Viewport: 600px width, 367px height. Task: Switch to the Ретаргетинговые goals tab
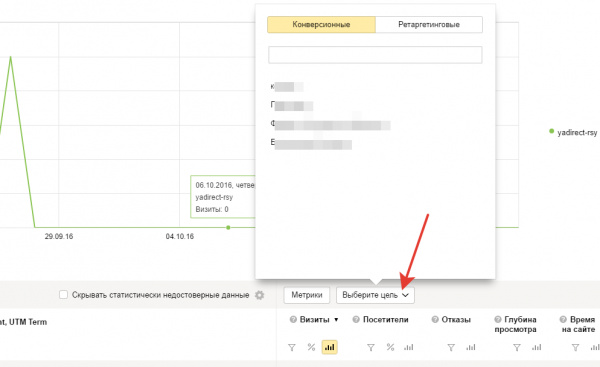pos(429,24)
